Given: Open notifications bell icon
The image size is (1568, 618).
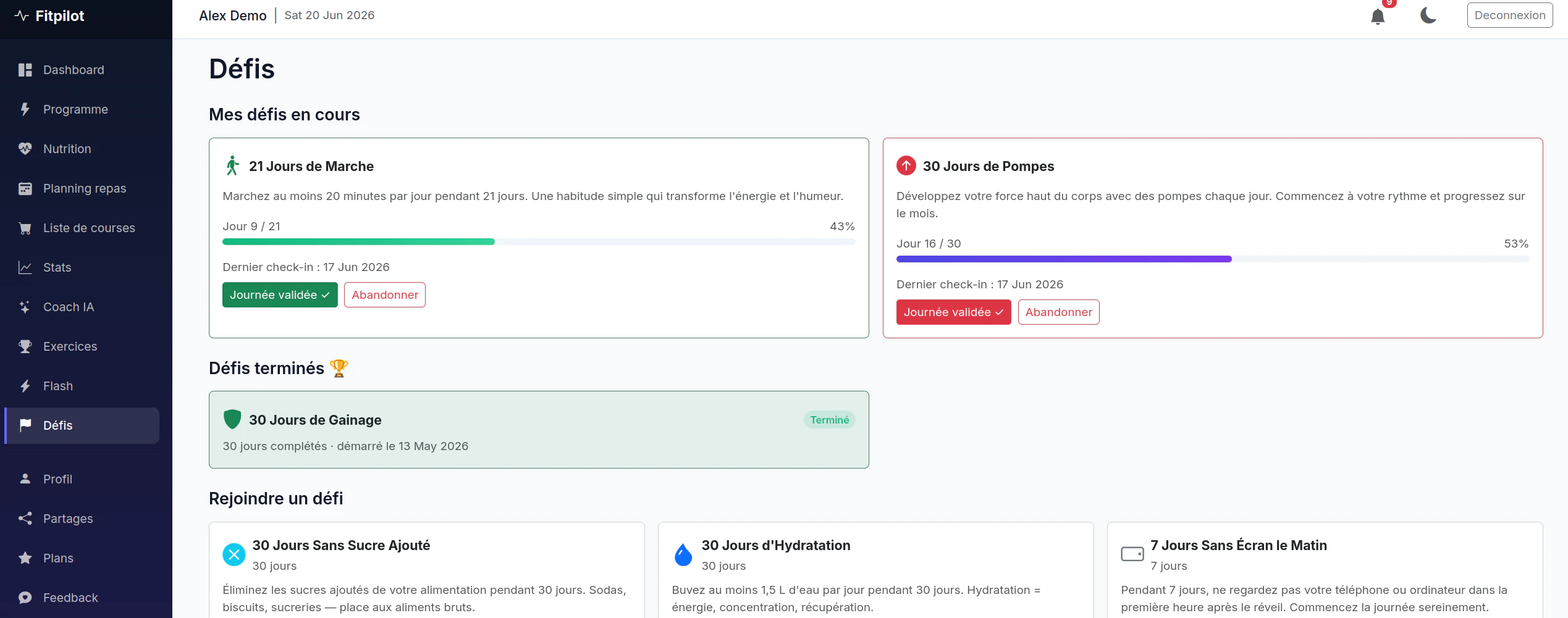Looking at the screenshot, I should point(1378,16).
